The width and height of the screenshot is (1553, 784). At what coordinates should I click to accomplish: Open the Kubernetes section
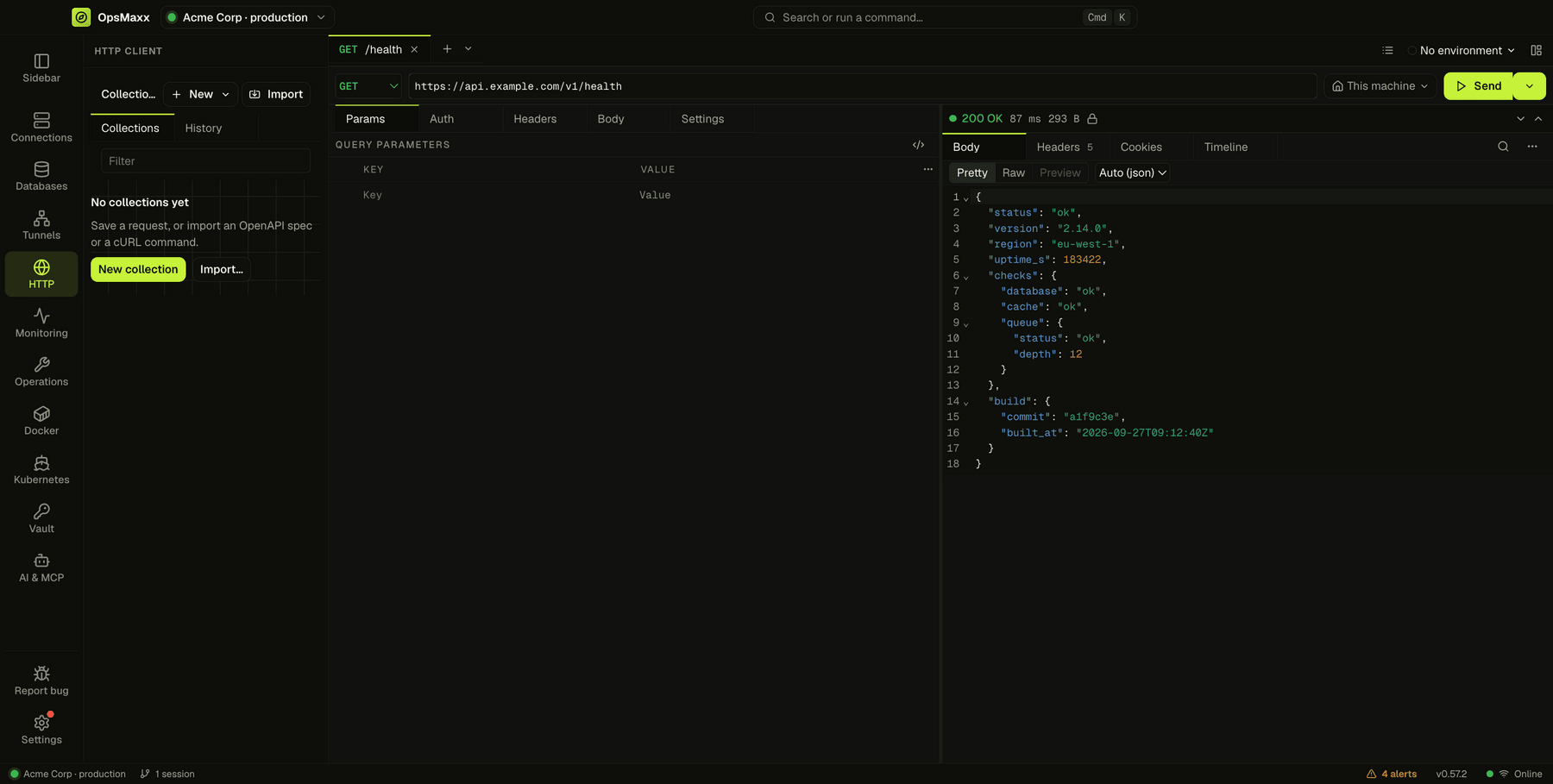tap(41, 470)
